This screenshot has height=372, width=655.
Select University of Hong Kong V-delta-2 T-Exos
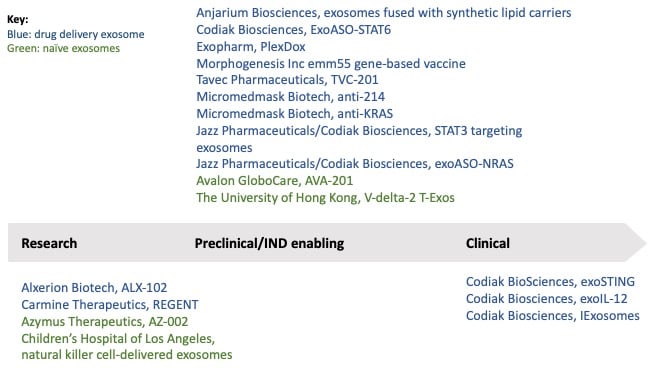325,197
